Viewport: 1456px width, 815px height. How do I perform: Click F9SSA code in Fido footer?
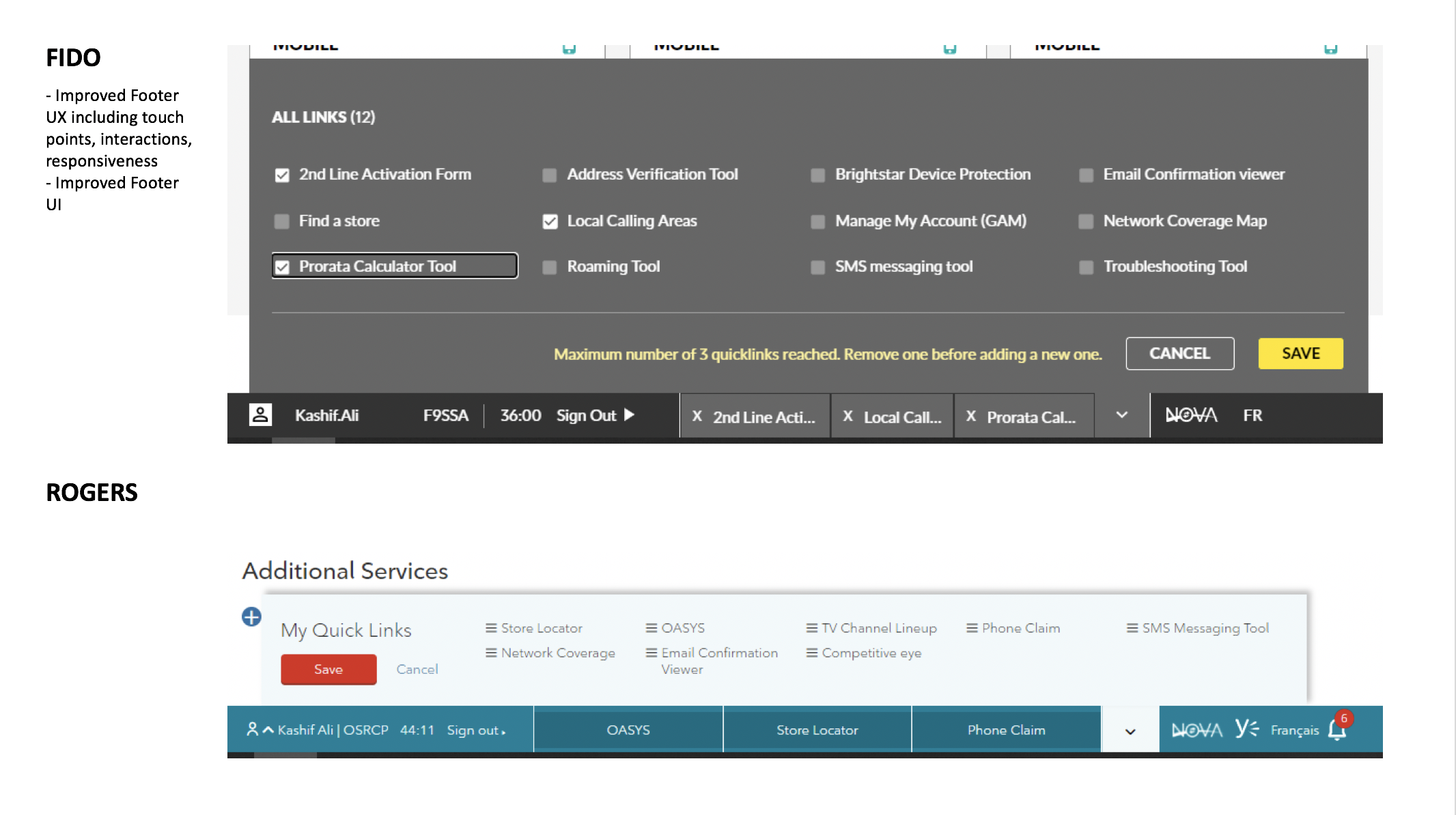coord(446,415)
